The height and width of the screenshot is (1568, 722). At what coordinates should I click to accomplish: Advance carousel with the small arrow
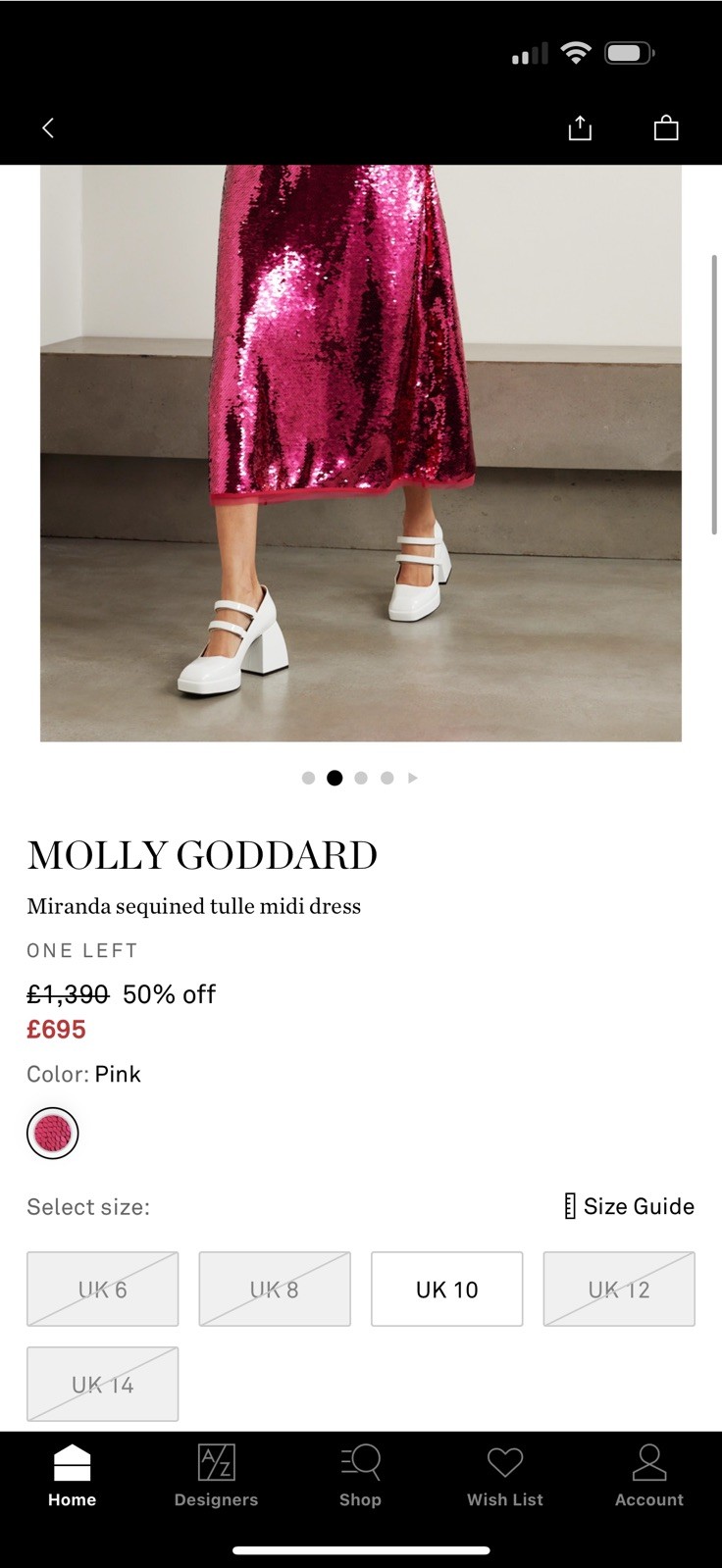click(x=413, y=778)
